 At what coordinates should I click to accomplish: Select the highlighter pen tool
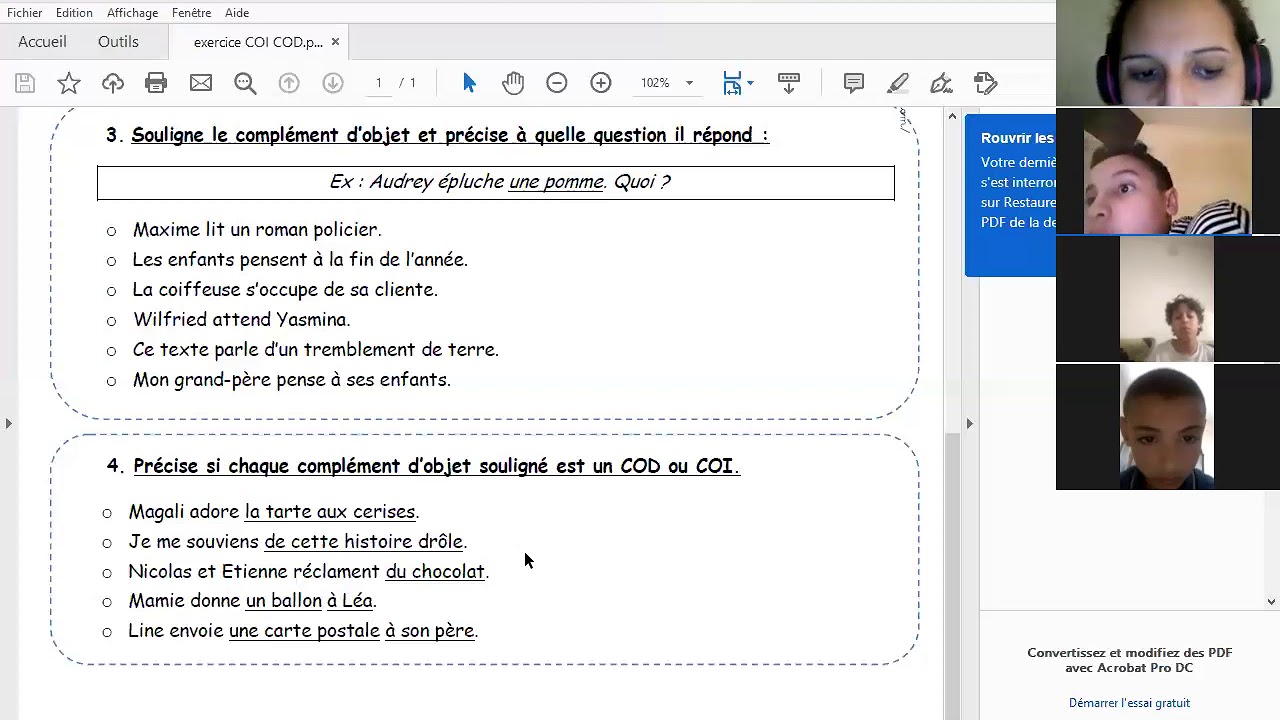897,83
